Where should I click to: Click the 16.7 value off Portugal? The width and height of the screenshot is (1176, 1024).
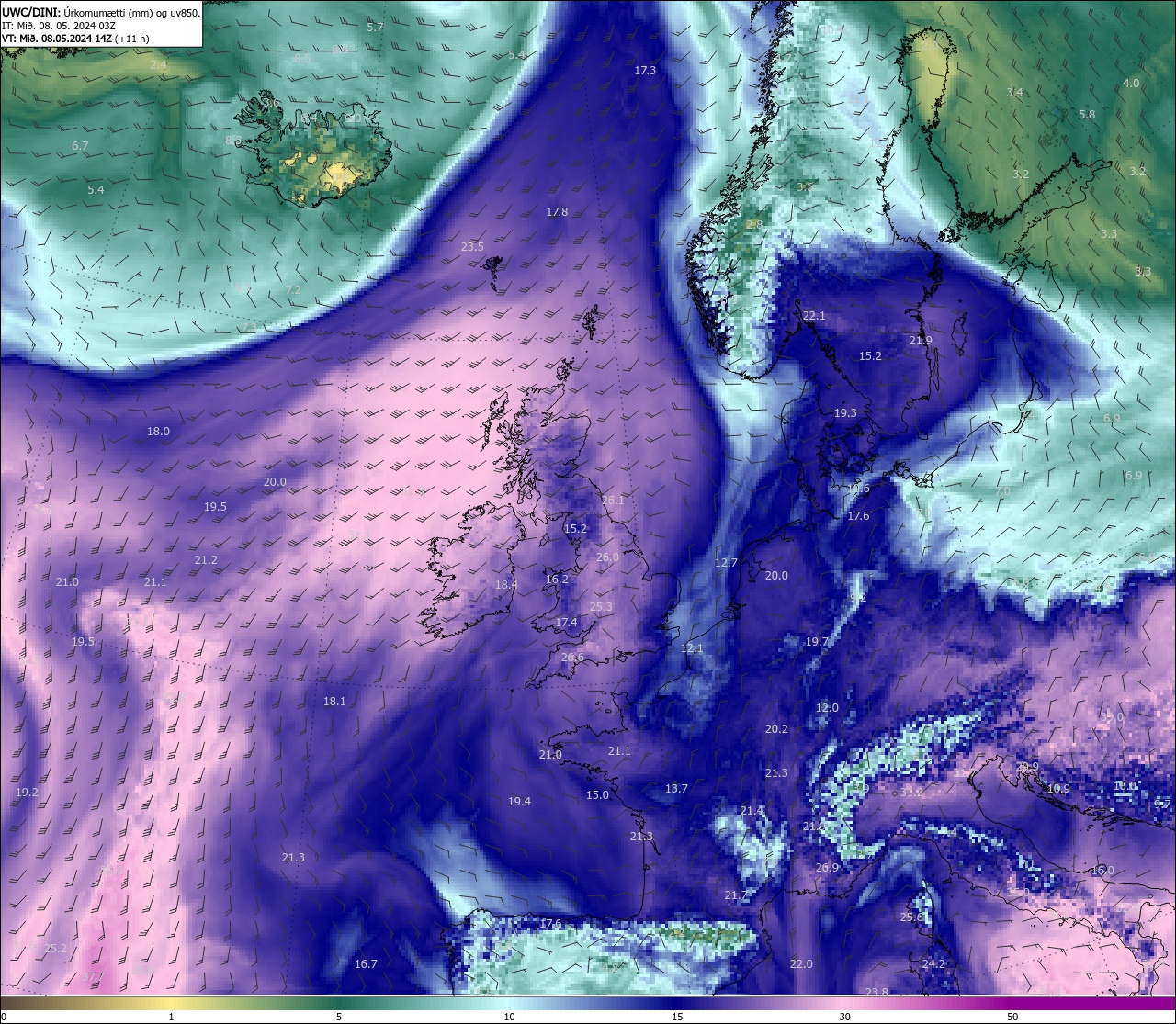(366, 964)
